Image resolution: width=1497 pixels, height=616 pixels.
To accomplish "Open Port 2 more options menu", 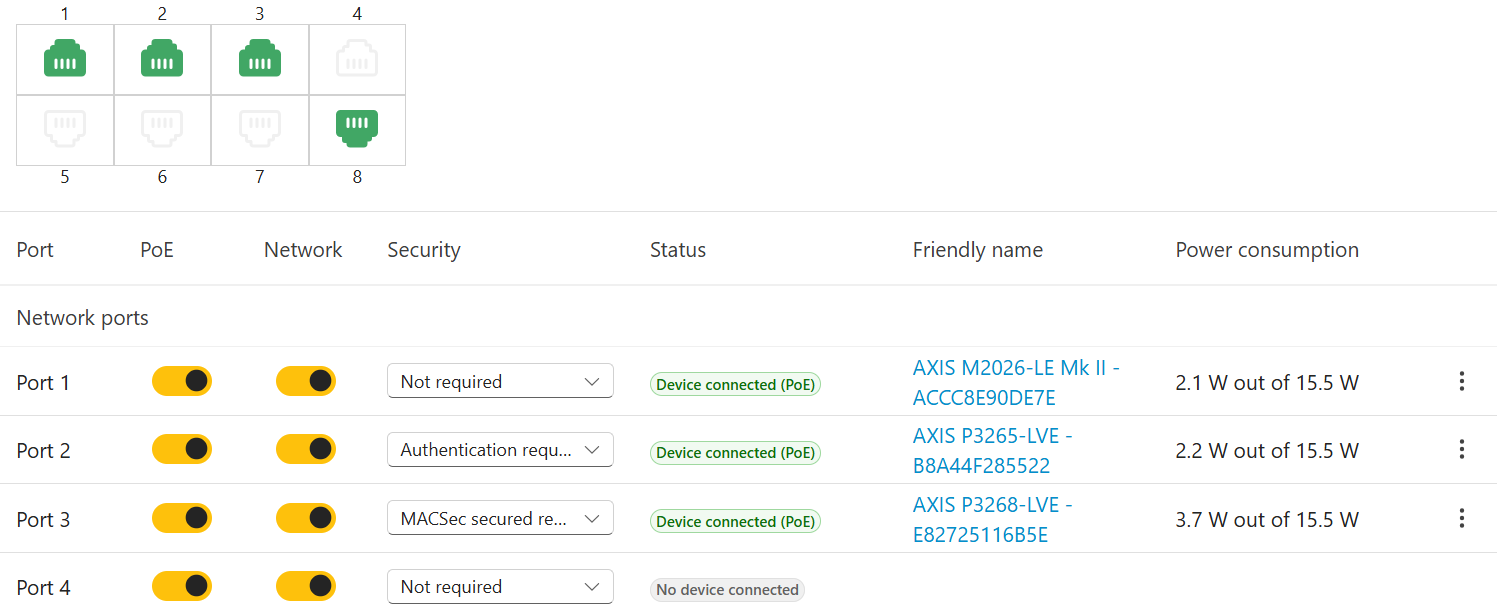I will click(x=1462, y=449).
